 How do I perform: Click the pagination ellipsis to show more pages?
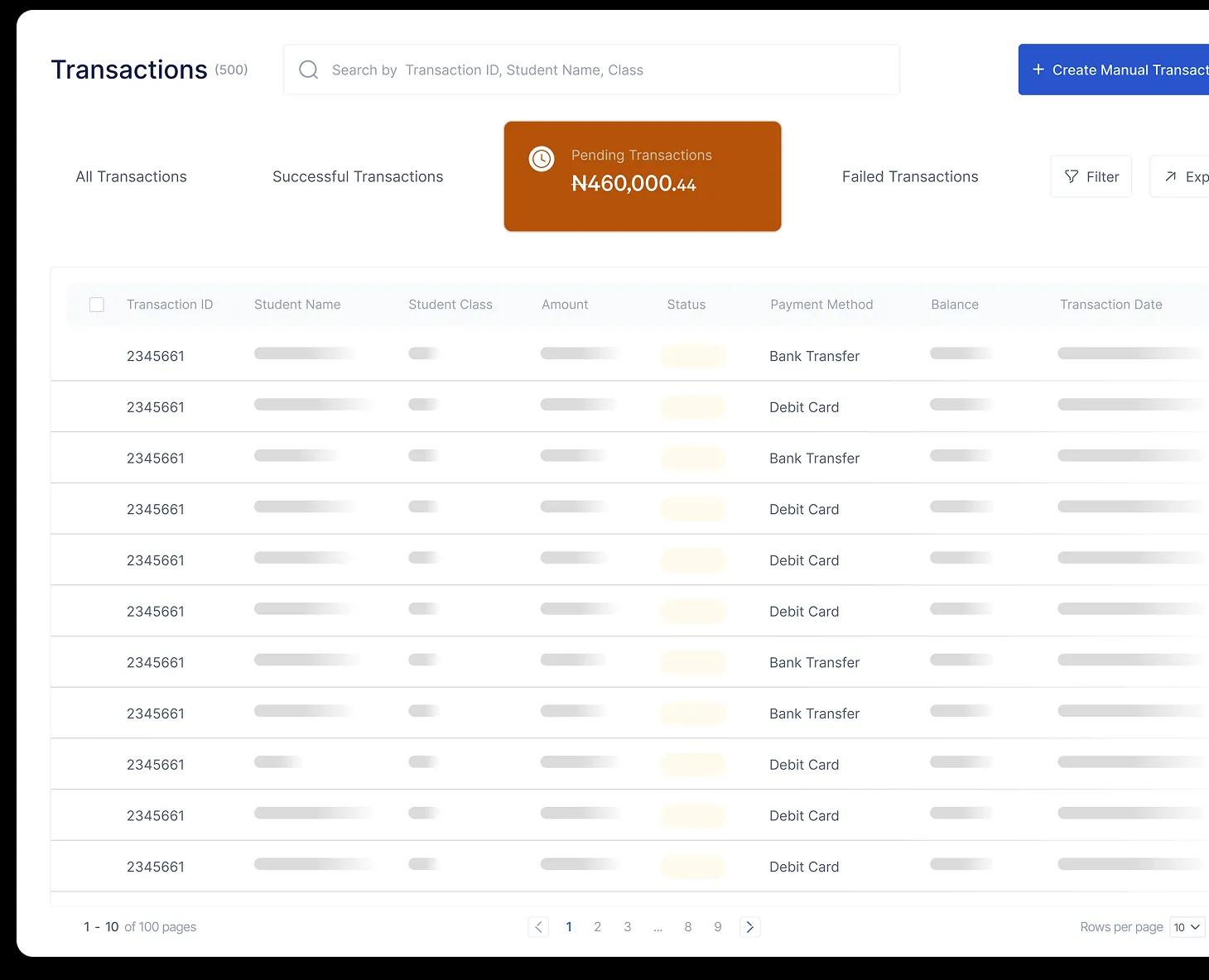click(657, 927)
